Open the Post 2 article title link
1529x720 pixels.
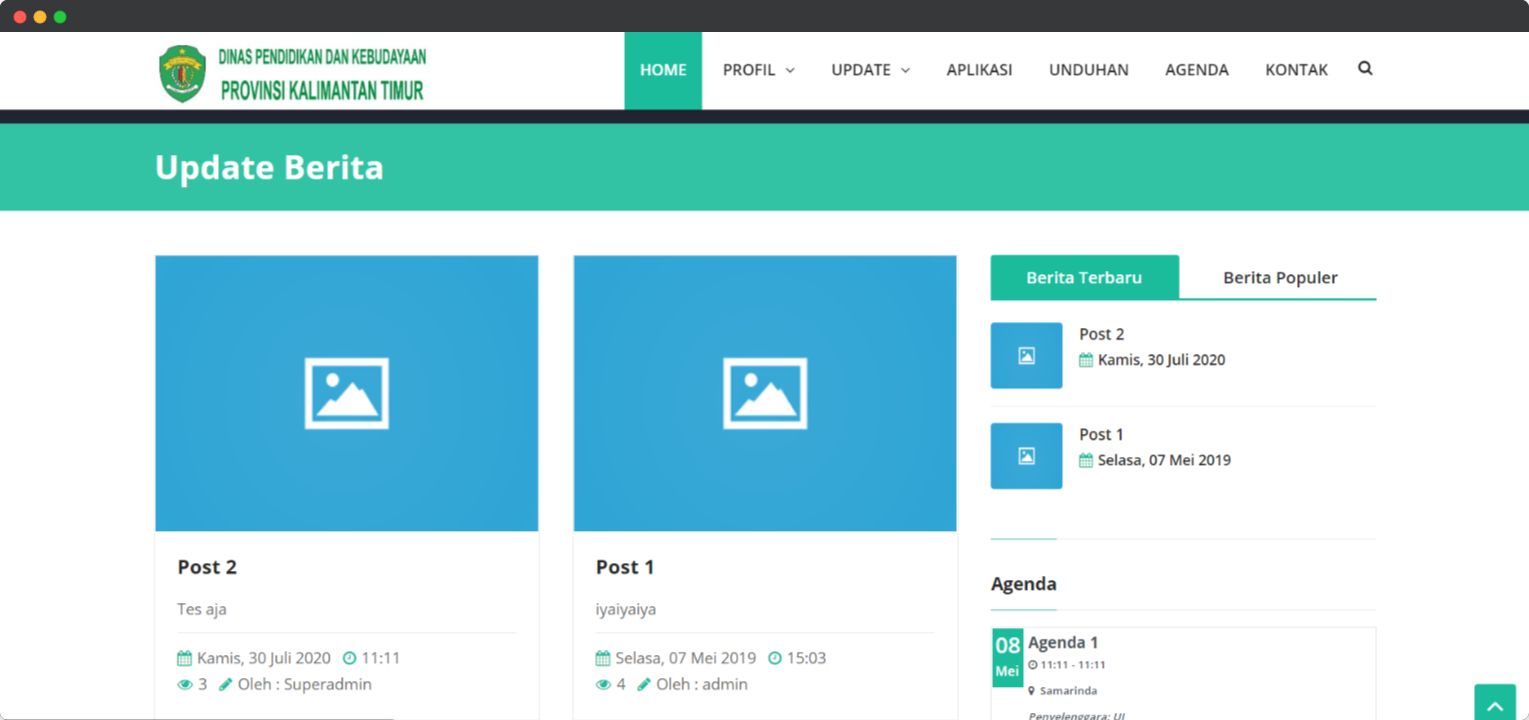point(207,567)
